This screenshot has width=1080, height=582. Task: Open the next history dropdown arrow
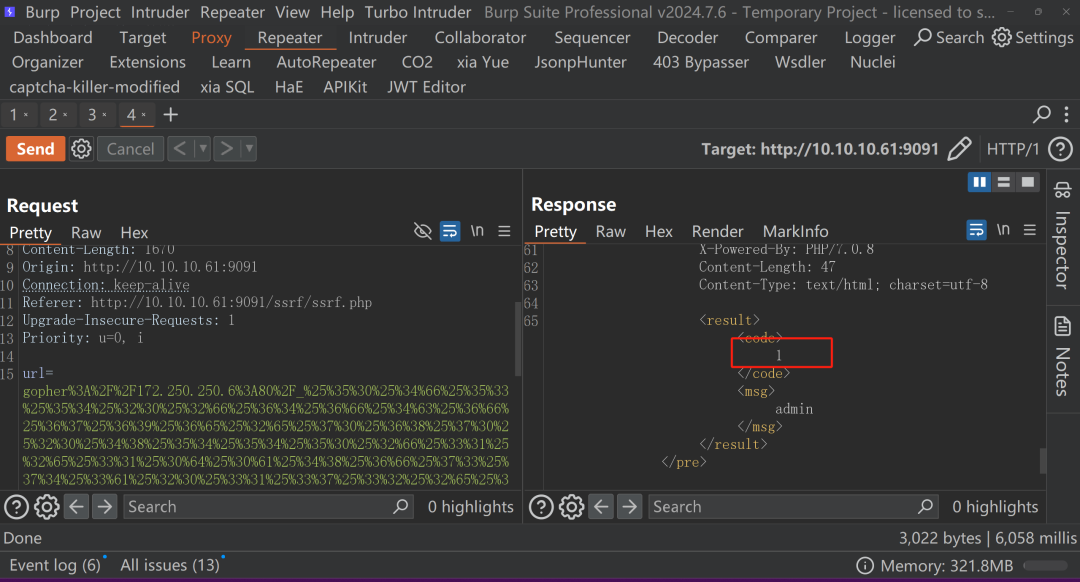pyautogui.click(x=249, y=149)
